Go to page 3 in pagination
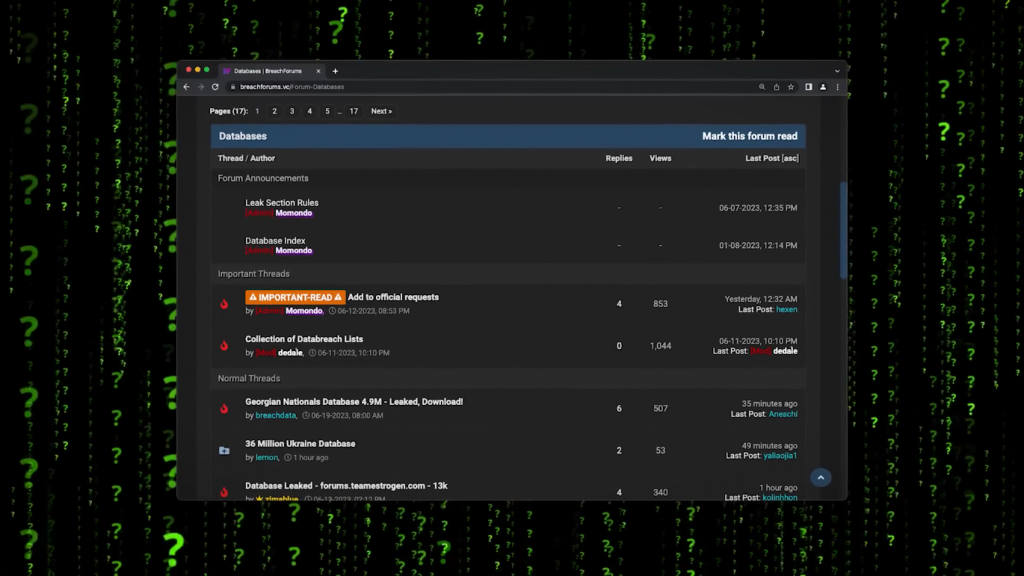Screen dimensions: 1024x576 click(292, 111)
